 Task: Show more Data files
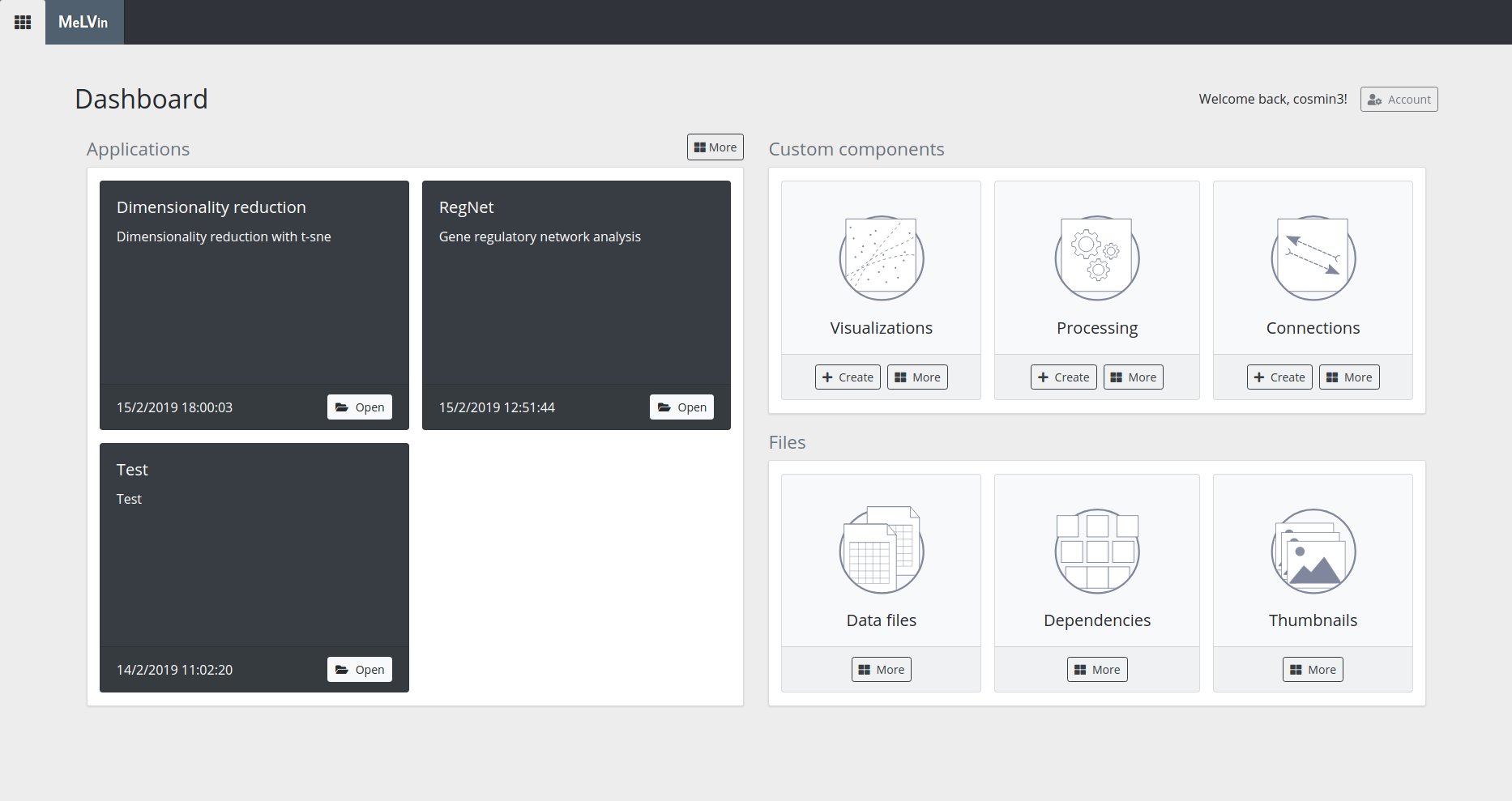coord(881,670)
